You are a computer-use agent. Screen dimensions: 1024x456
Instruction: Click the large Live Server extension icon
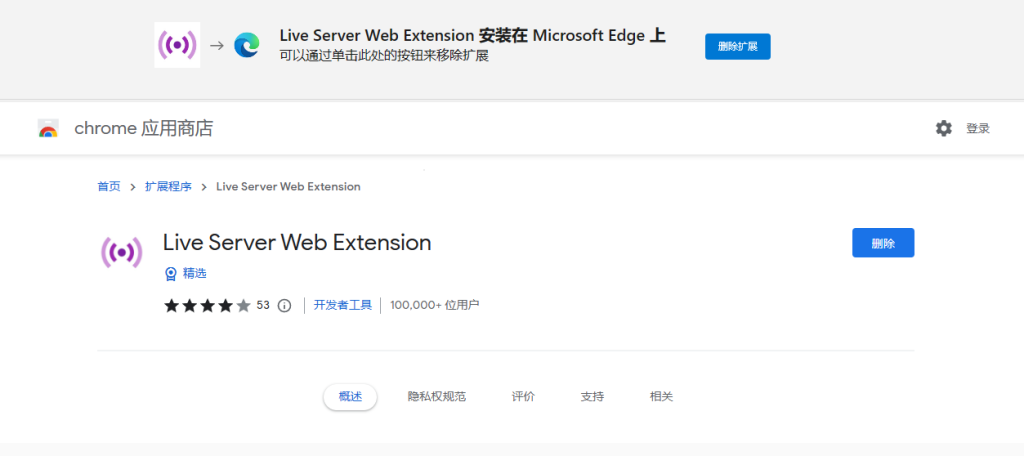(x=121, y=252)
